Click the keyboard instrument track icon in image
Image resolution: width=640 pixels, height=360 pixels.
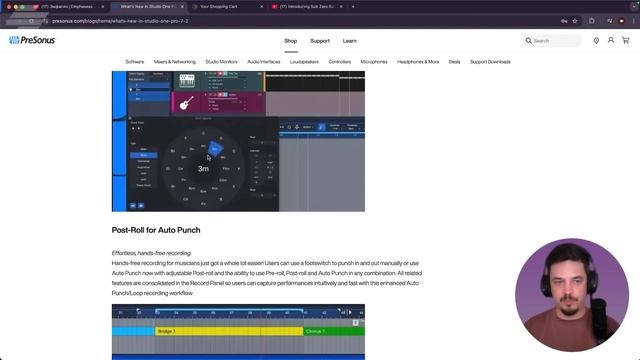coord(187,80)
